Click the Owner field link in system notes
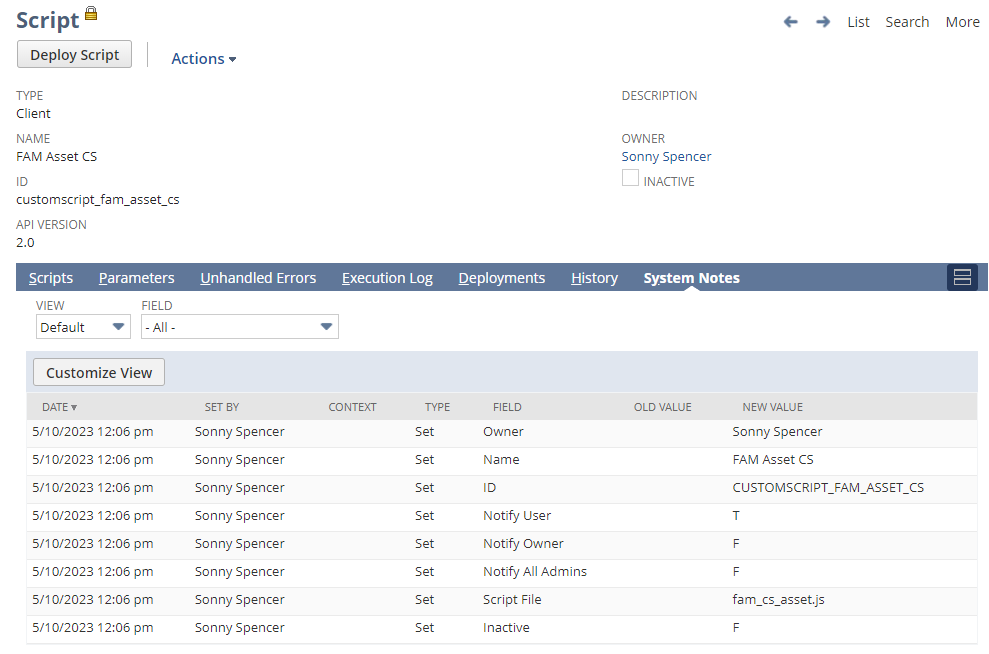989x654 pixels. pyautogui.click(x=503, y=431)
